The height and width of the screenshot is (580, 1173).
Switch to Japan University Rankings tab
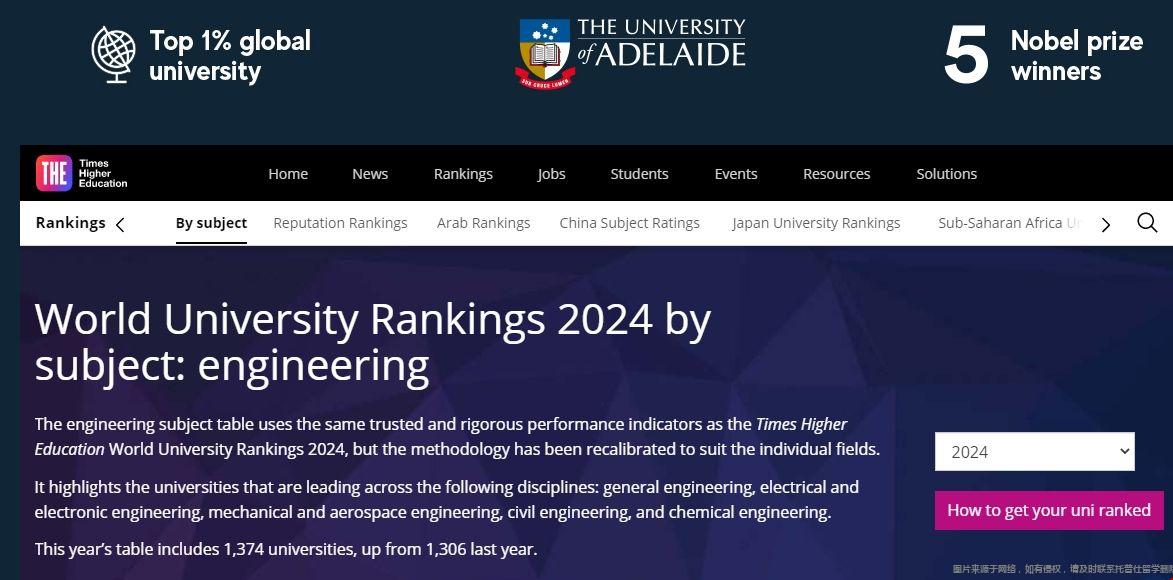click(x=816, y=223)
